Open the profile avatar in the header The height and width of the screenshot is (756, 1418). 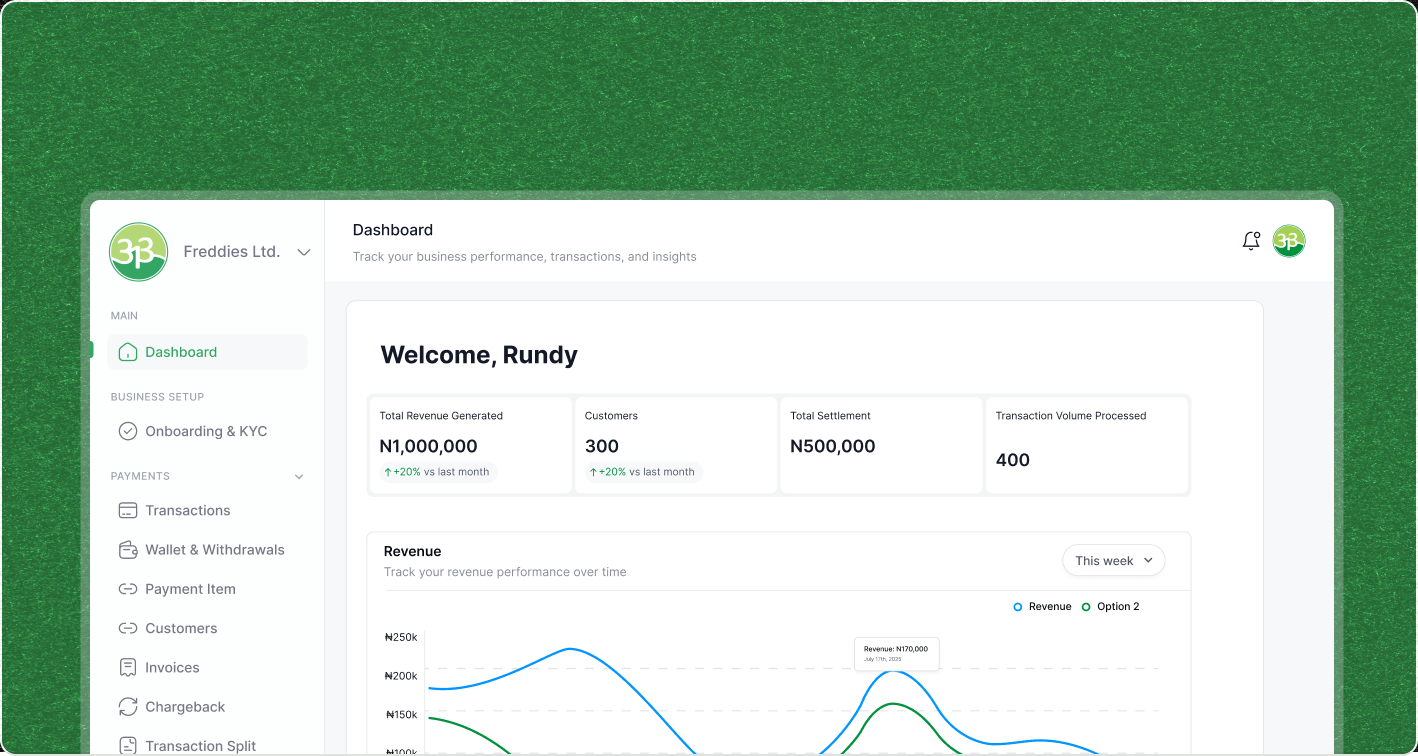(1289, 241)
